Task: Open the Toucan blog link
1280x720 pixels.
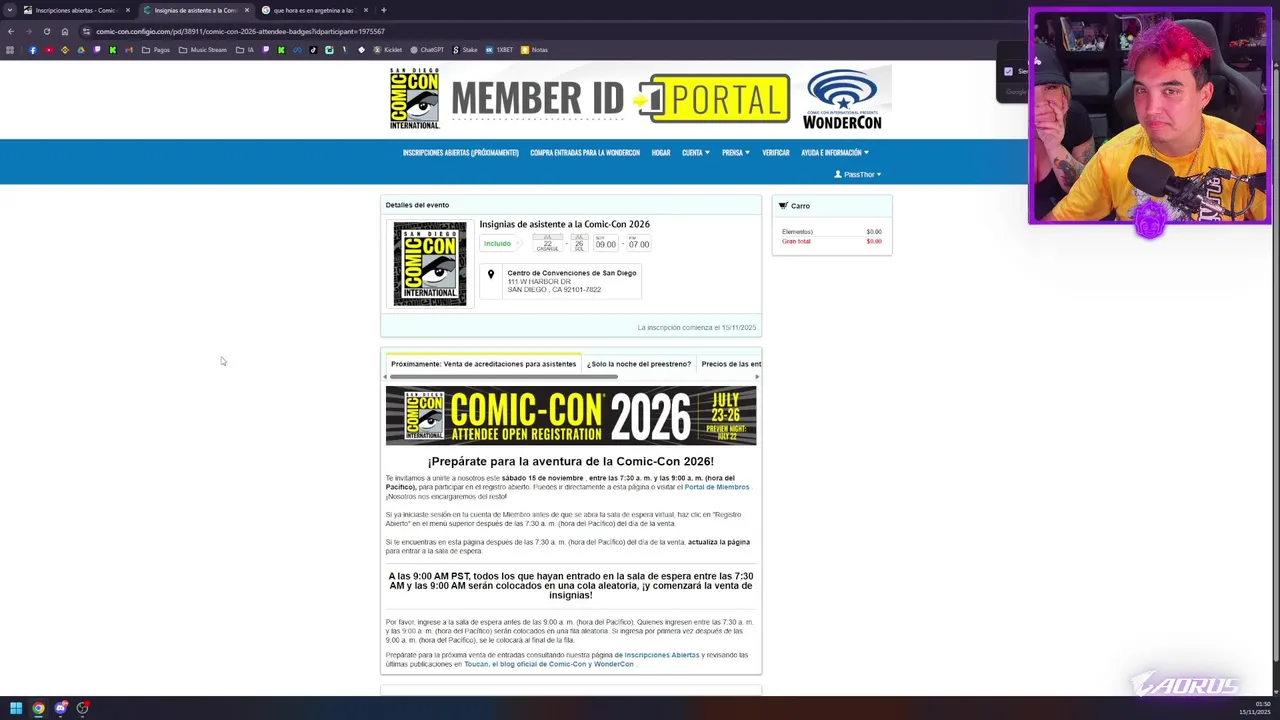Action: [549, 664]
